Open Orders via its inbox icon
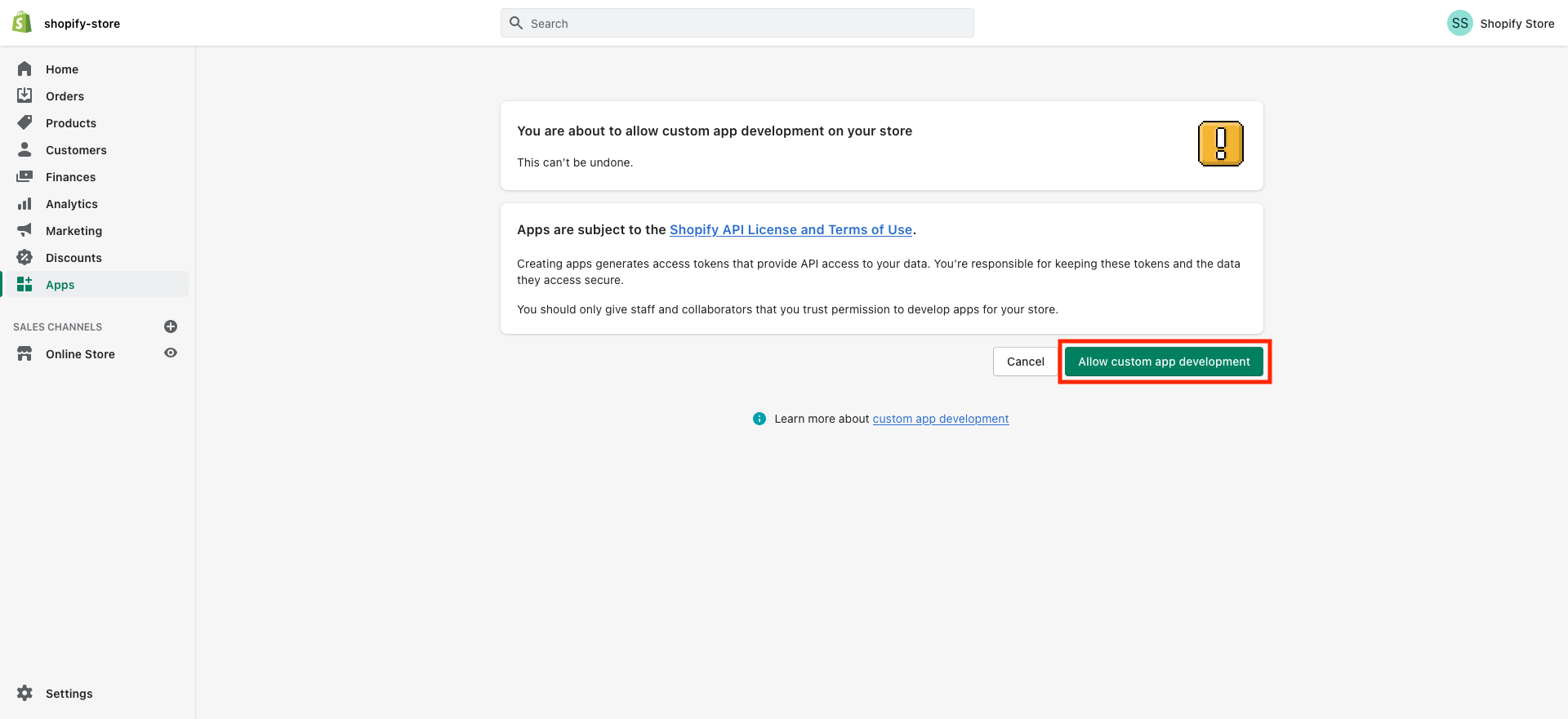This screenshot has height=719, width=1568. point(24,96)
